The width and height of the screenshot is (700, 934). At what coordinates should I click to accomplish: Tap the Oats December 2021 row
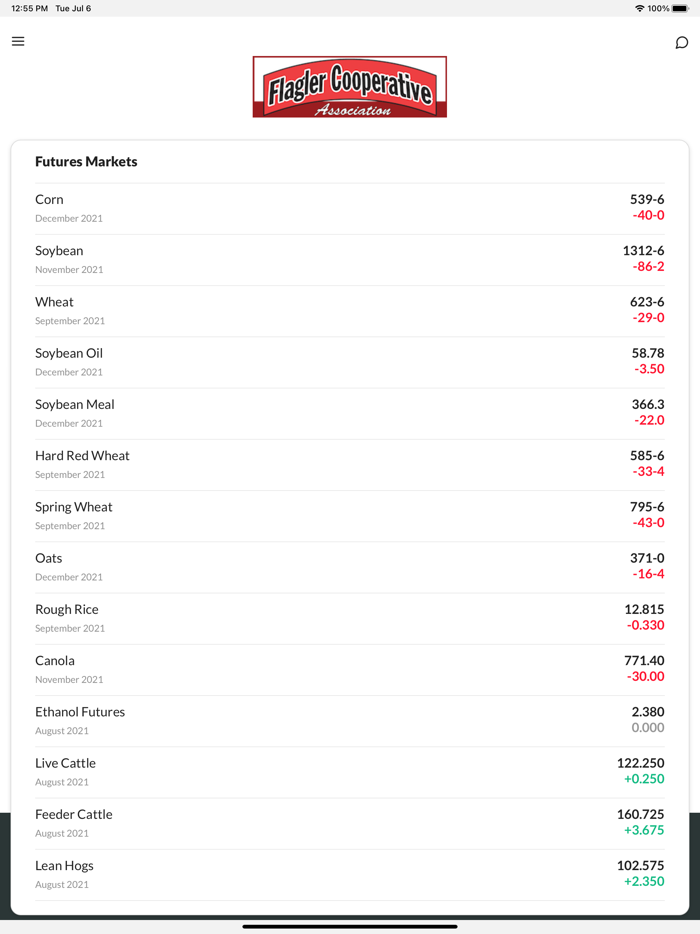[350, 566]
